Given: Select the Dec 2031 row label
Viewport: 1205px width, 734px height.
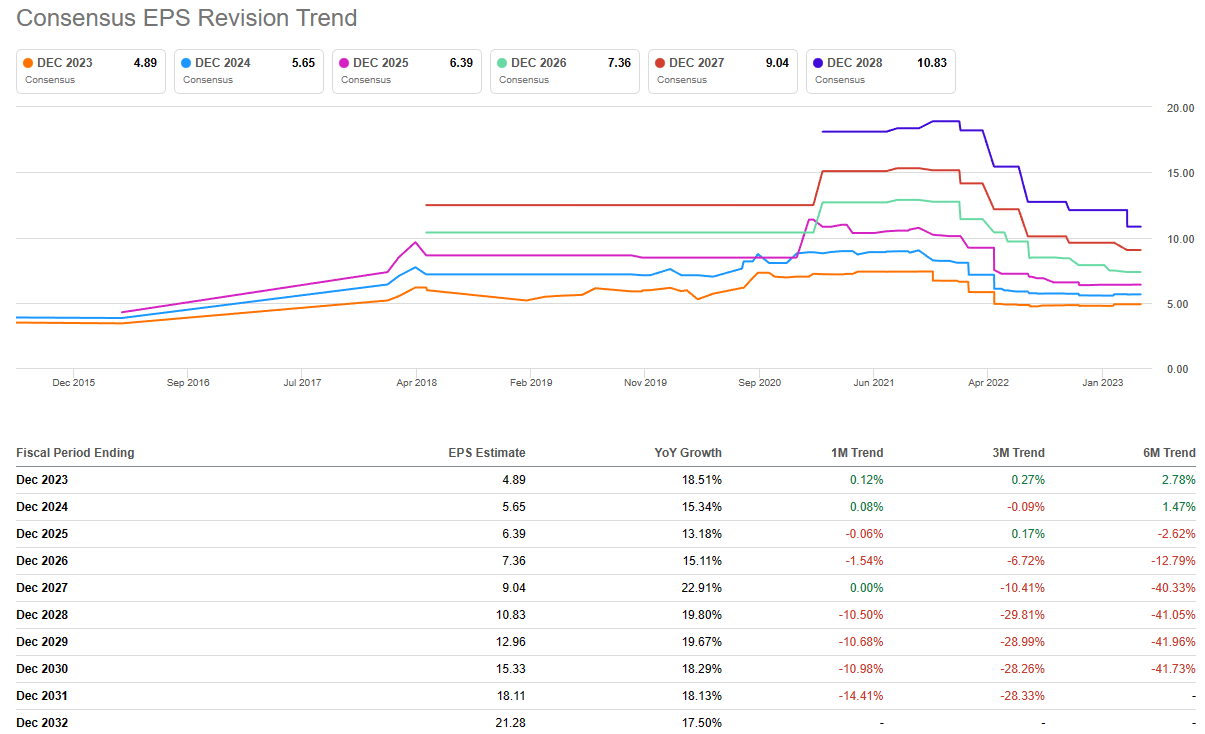Looking at the screenshot, I should [42, 696].
